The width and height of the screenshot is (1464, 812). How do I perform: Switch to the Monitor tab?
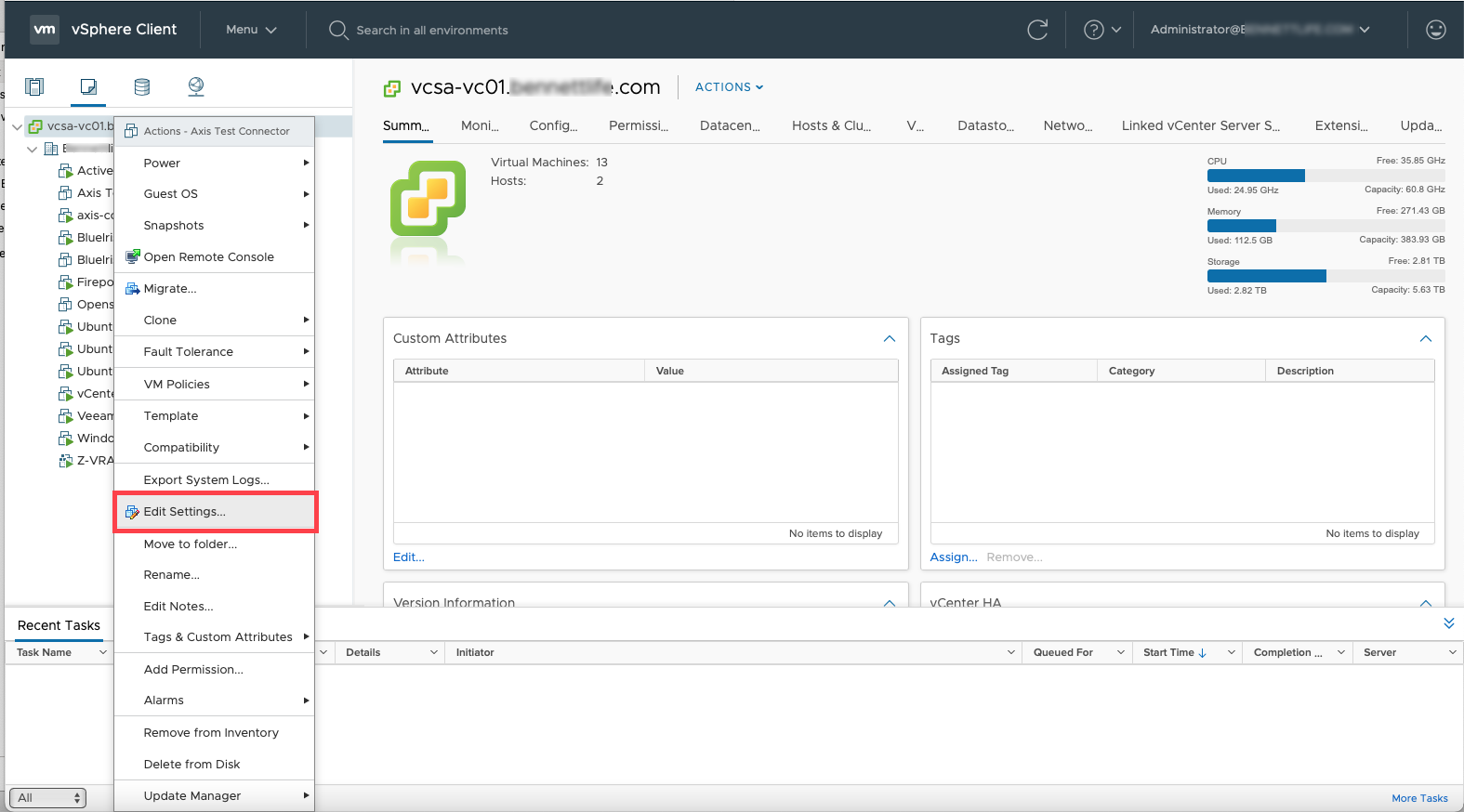480,125
